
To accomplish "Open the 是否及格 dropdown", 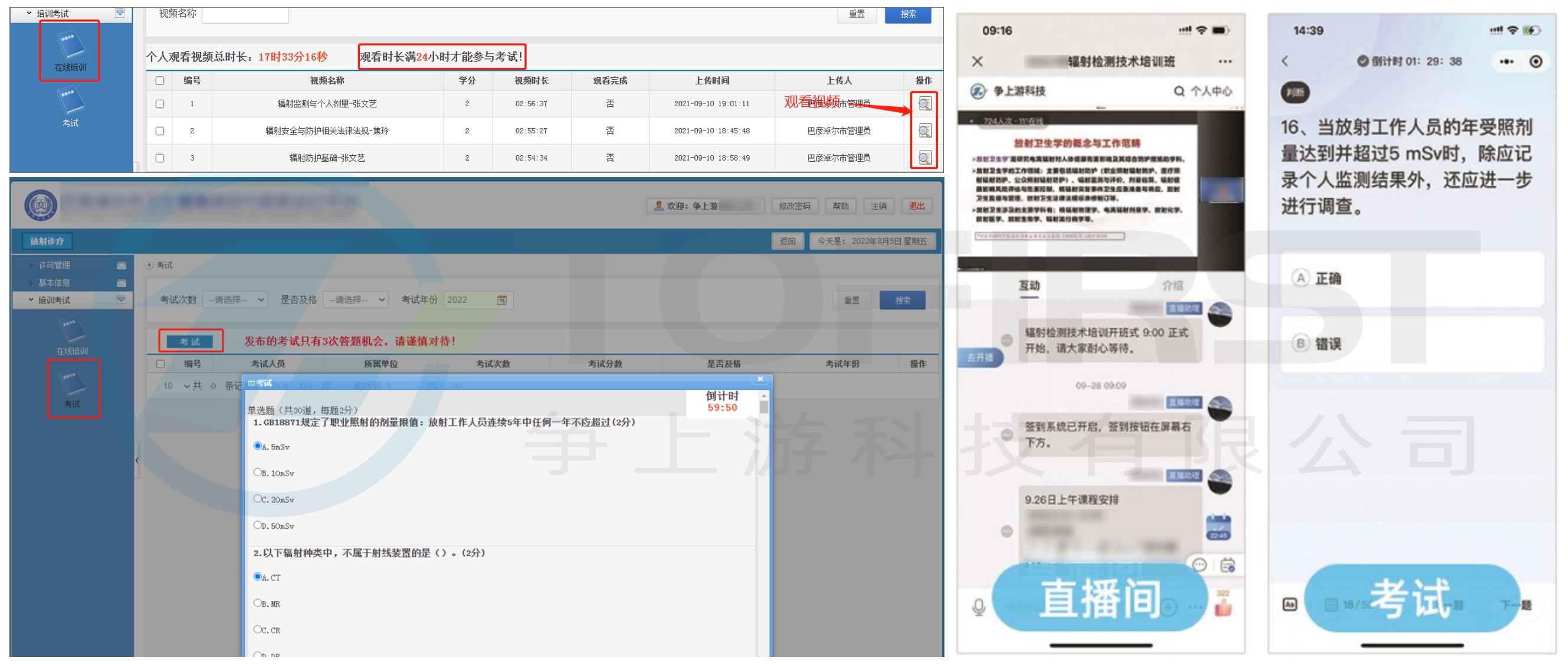I will (x=356, y=300).
